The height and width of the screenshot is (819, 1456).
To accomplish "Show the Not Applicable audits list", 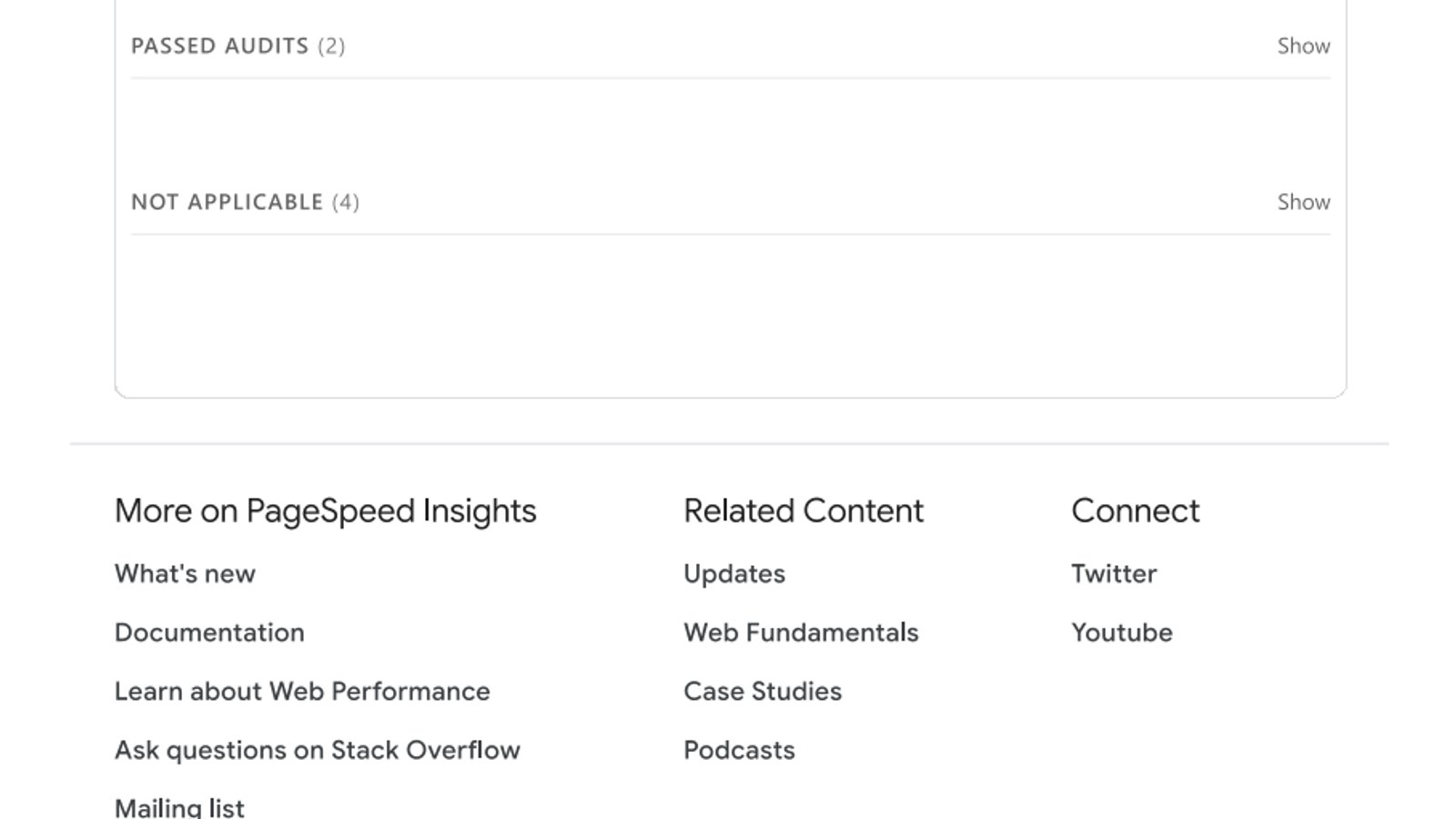I will [x=1303, y=202].
